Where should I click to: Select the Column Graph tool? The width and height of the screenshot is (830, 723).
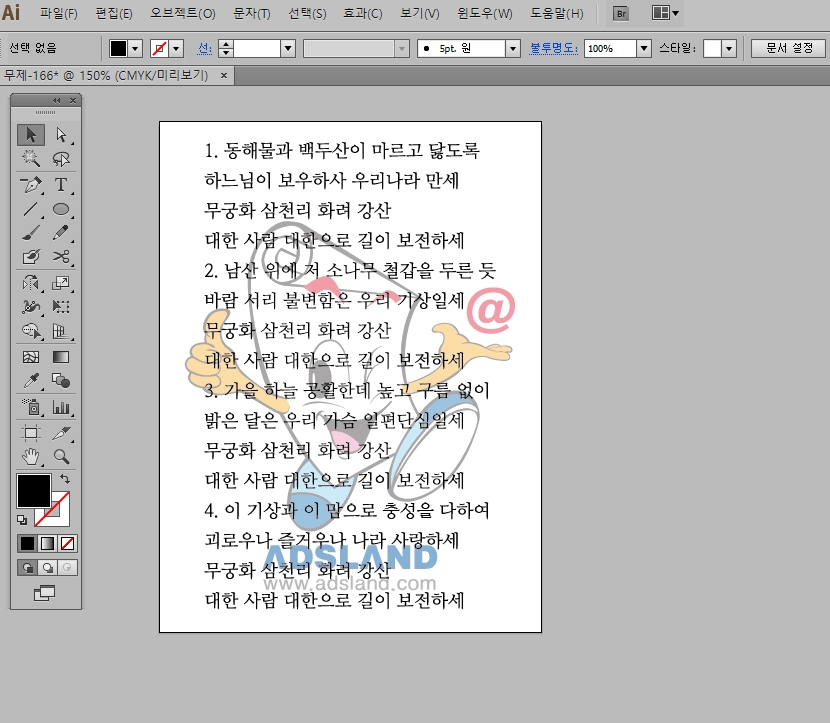[x=61, y=407]
